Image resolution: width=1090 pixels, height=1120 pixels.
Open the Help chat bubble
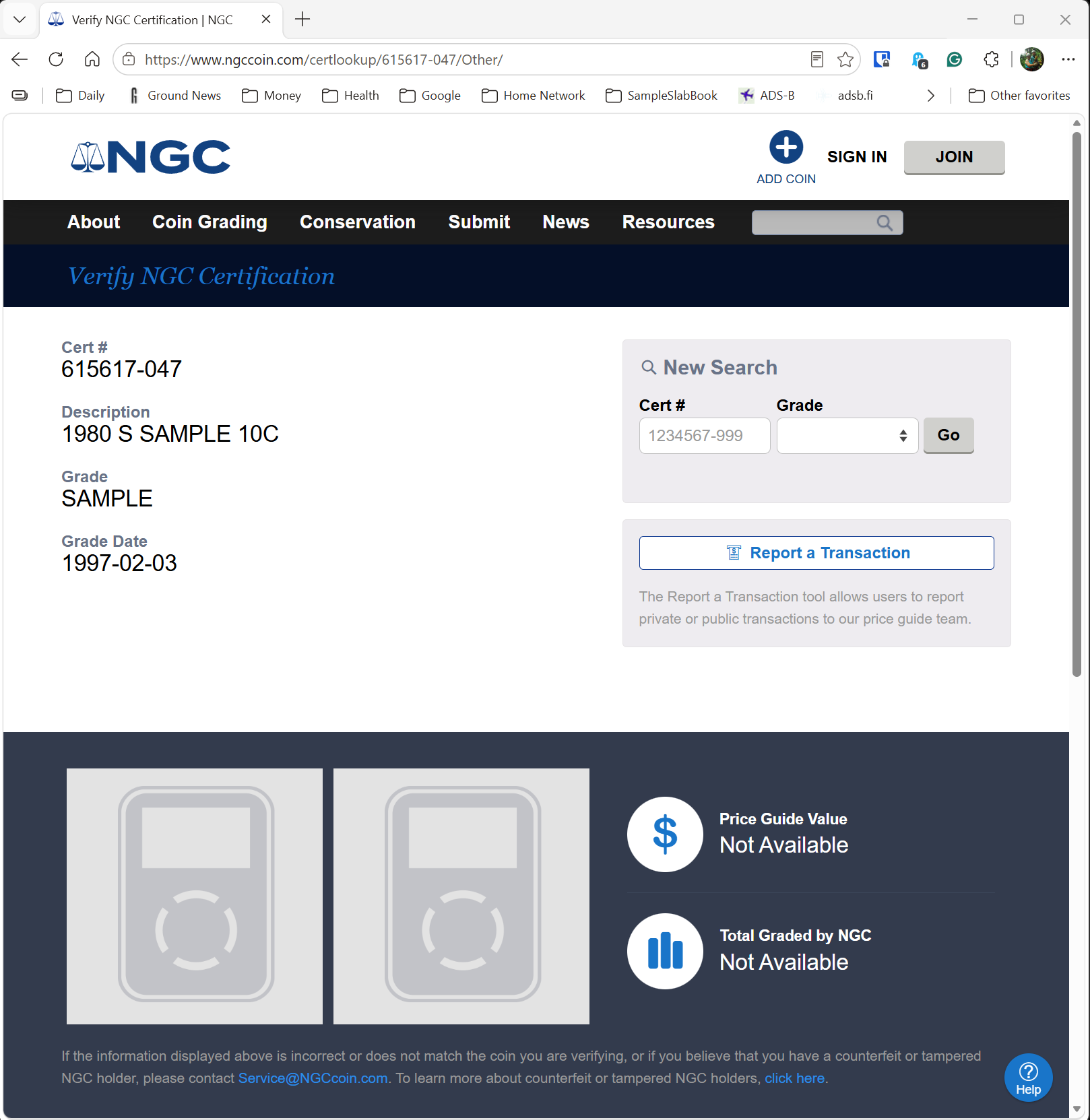pos(1029,1078)
